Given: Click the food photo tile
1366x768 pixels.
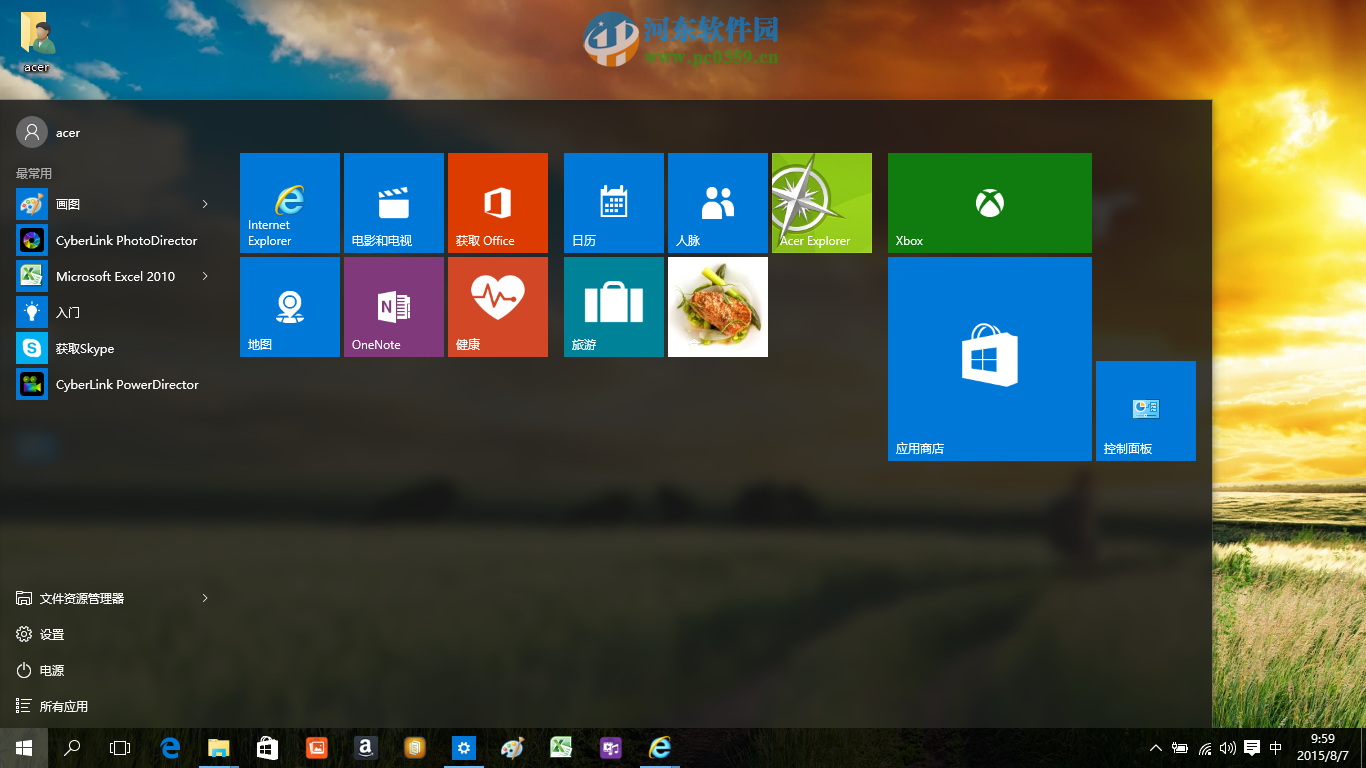Looking at the screenshot, I should click(x=717, y=306).
